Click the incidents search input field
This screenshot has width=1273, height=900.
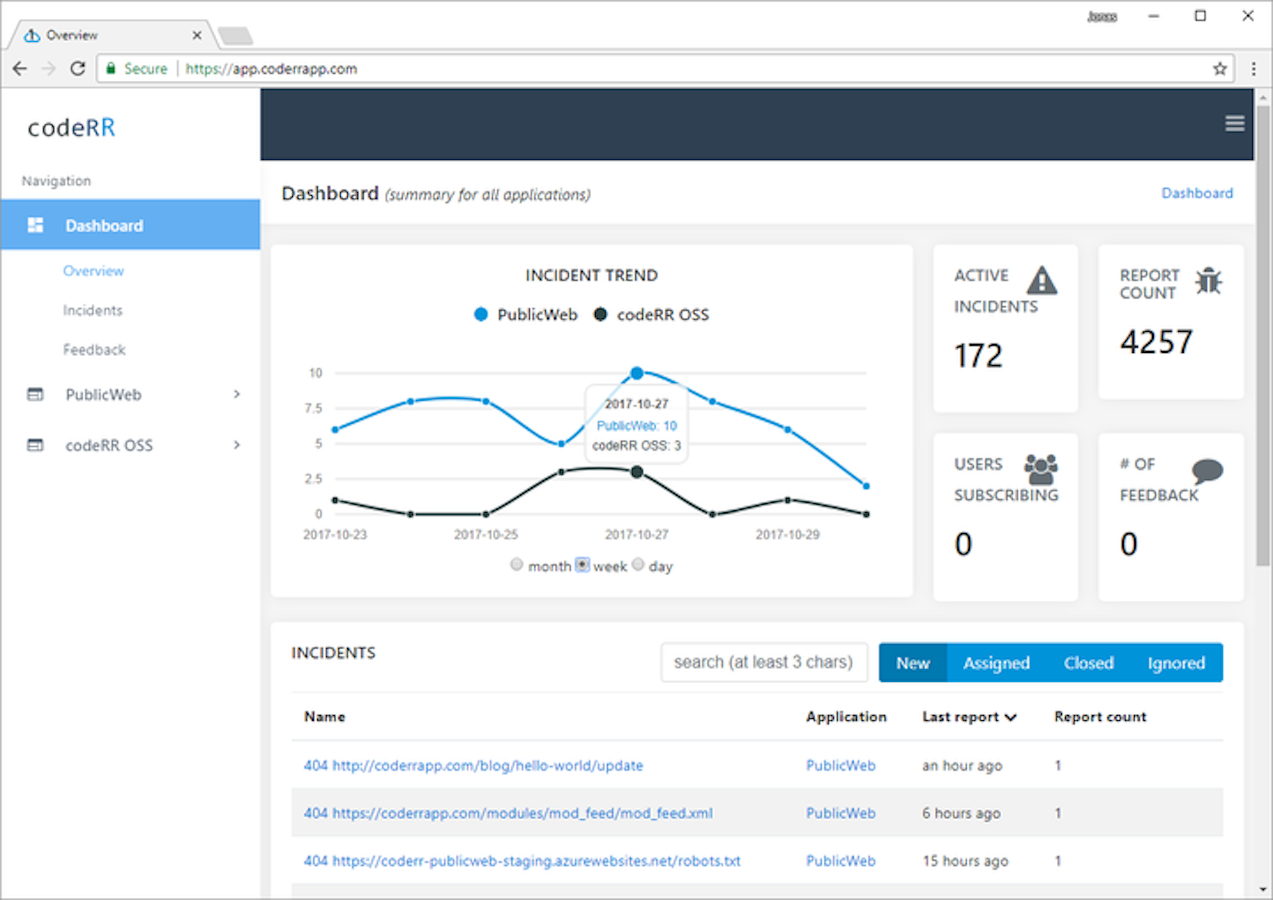[764, 662]
